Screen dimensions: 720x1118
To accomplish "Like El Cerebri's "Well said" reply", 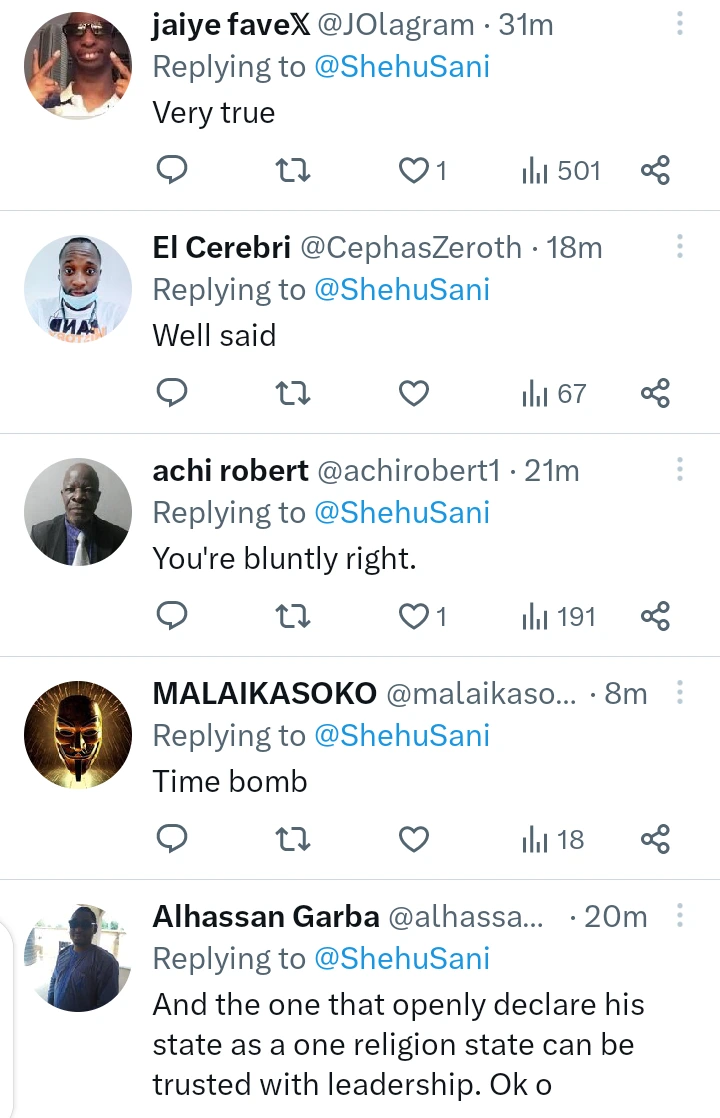I will pos(414,394).
